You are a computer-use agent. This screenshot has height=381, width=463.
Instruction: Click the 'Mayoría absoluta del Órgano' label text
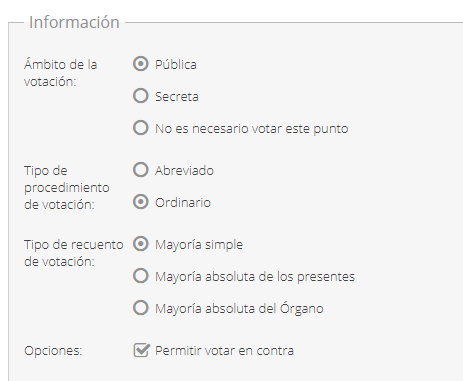pos(239,309)
